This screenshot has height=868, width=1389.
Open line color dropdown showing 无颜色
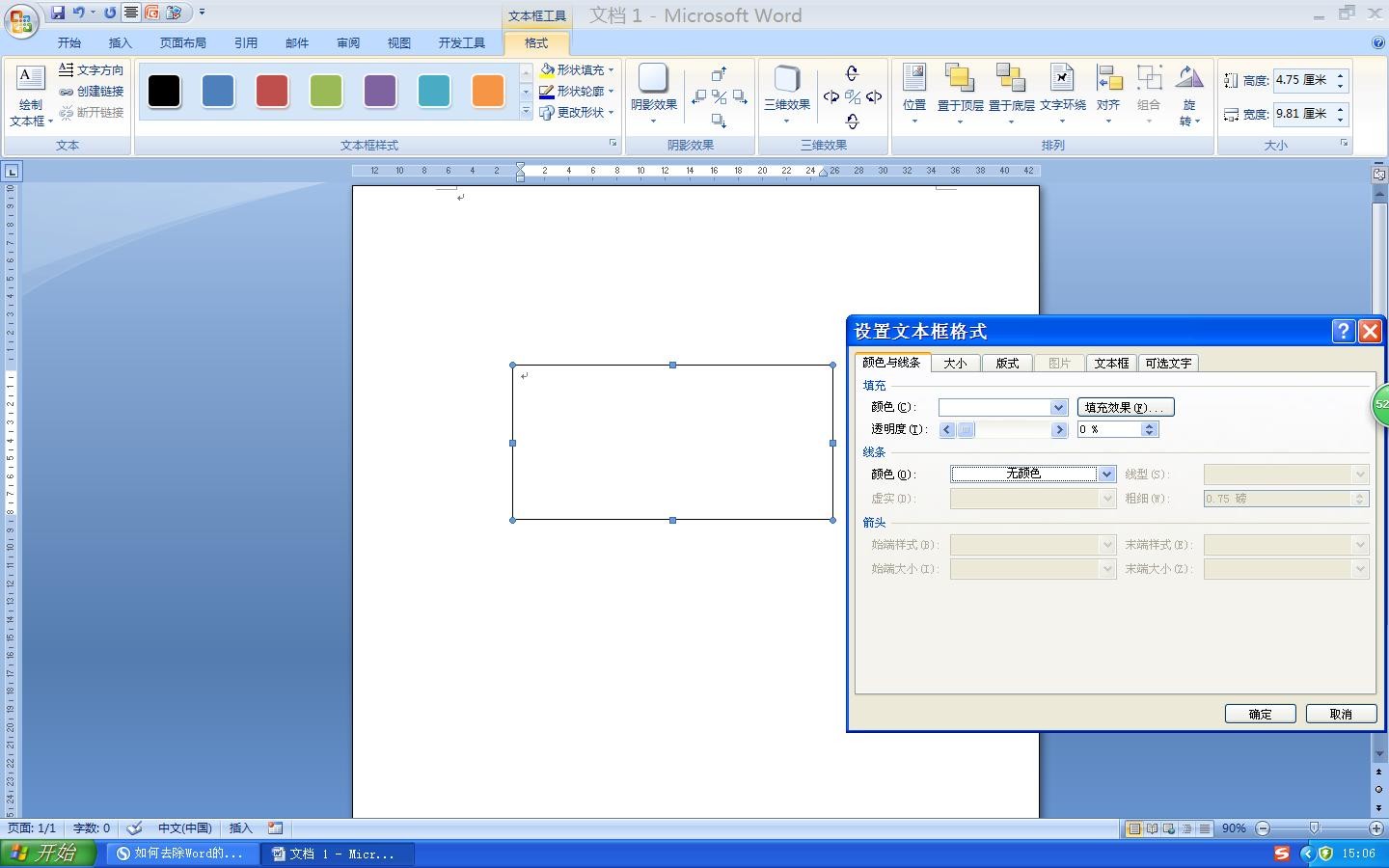click(1106, 474)
